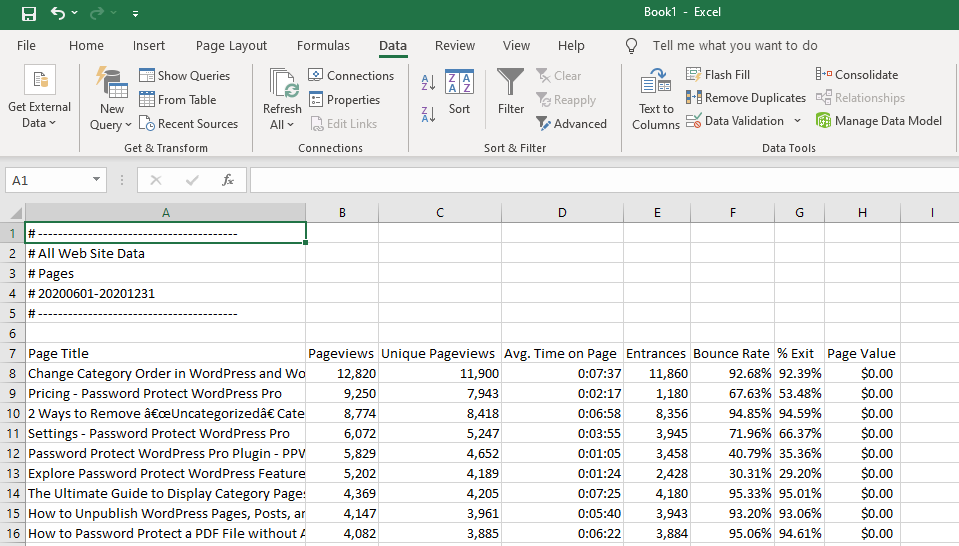Customize the Quick Access Toolbar dropdown
This screenshot has width=959, height=546.
click(135, 13)
